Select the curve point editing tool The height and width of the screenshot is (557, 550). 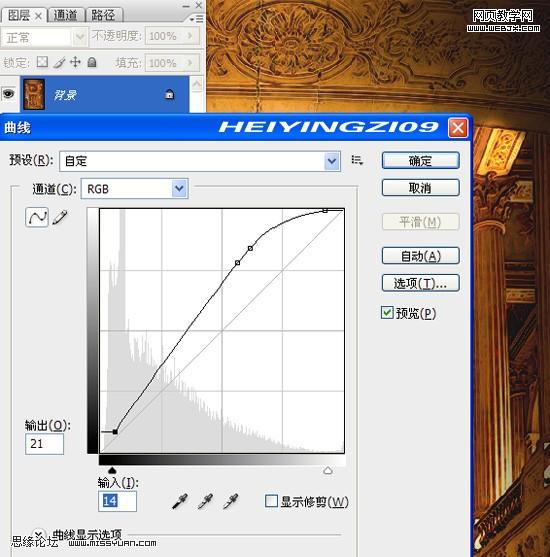click(x=37, y=217)
